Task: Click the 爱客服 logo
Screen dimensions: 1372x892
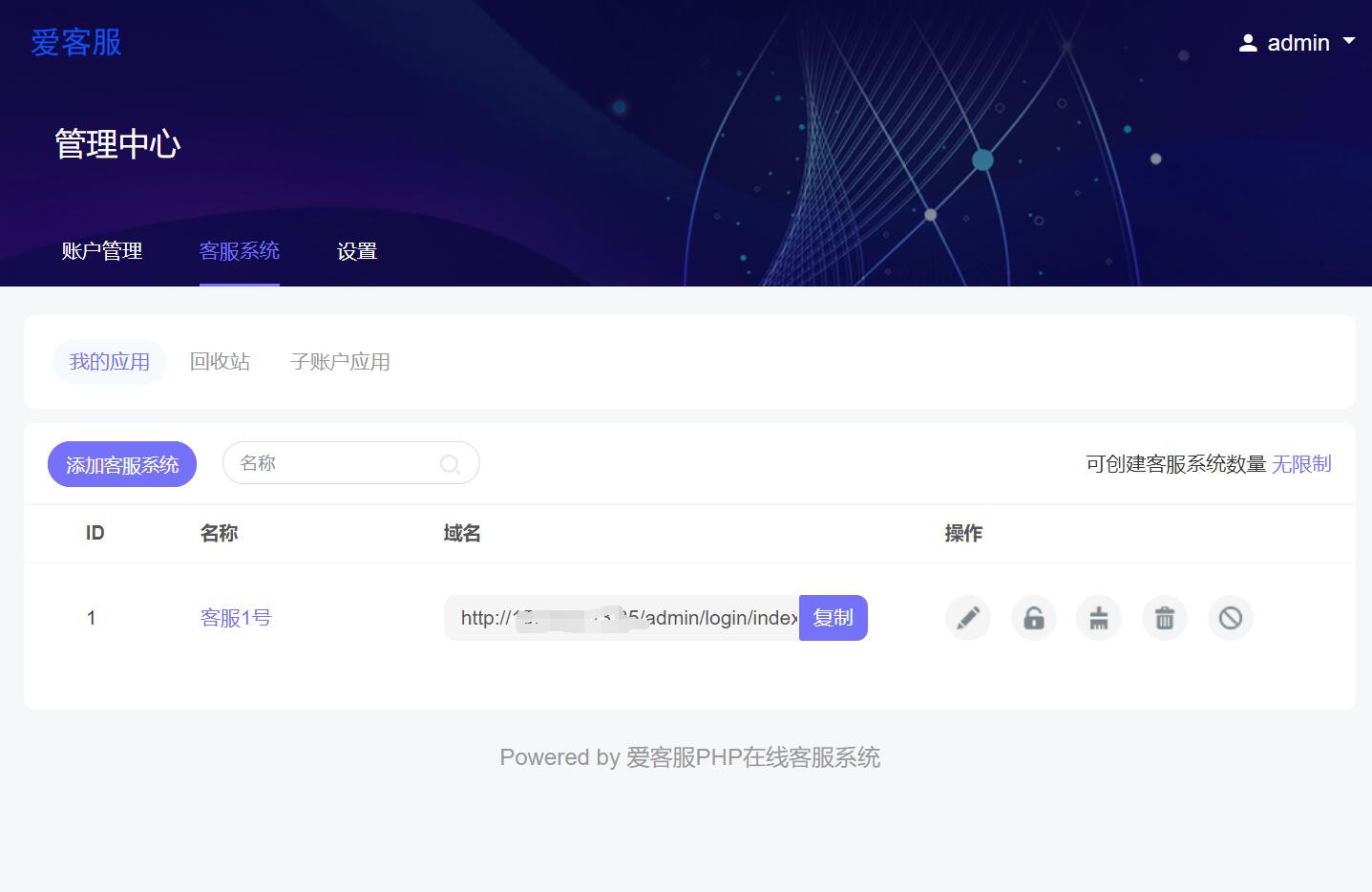Action: [75, 42]
